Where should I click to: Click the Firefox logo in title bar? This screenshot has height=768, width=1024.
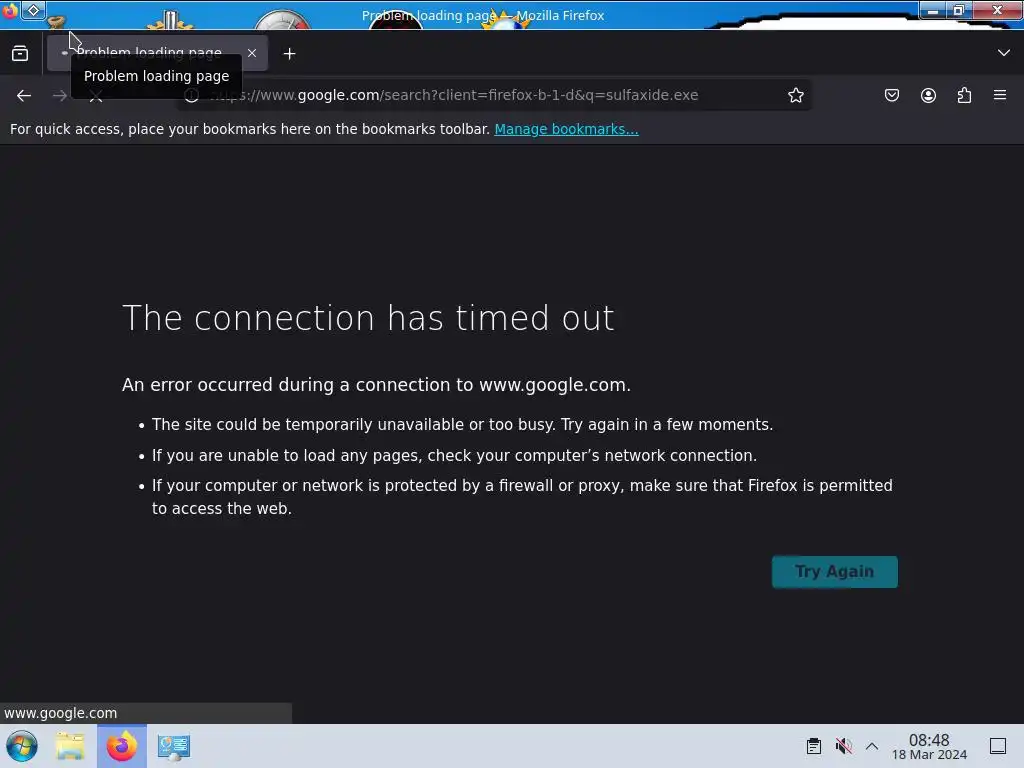pyautogui.click(x=10, y=11)
